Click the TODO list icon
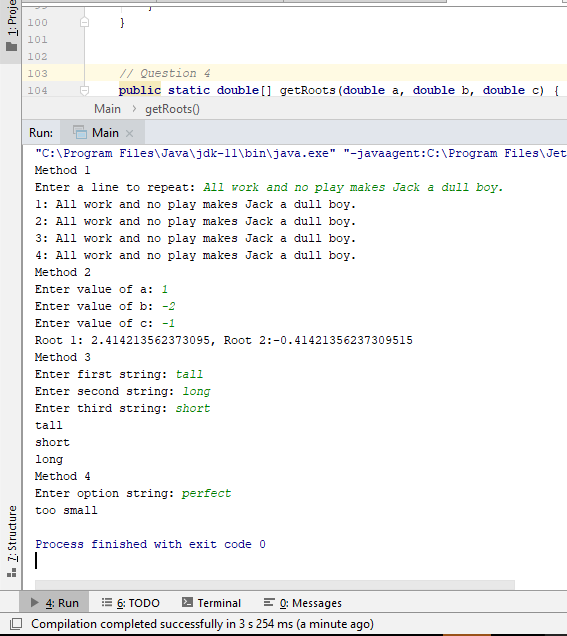The image size is (567, 636). [x=107, y=602]
